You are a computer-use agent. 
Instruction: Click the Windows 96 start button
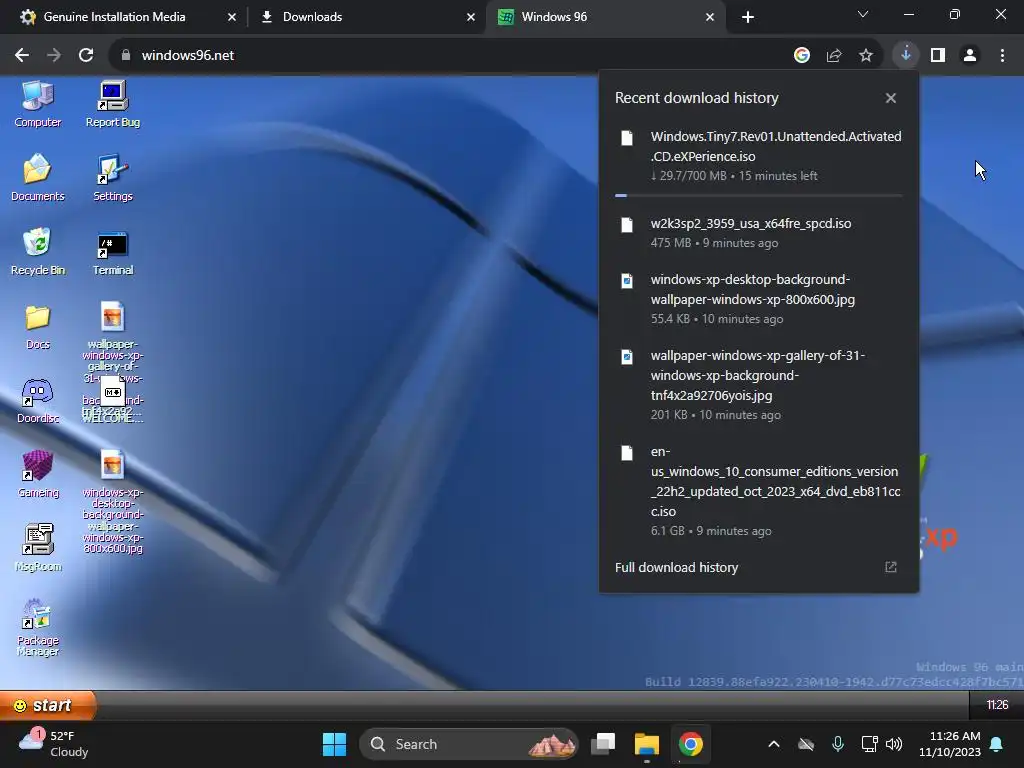(x=48, y=705)
